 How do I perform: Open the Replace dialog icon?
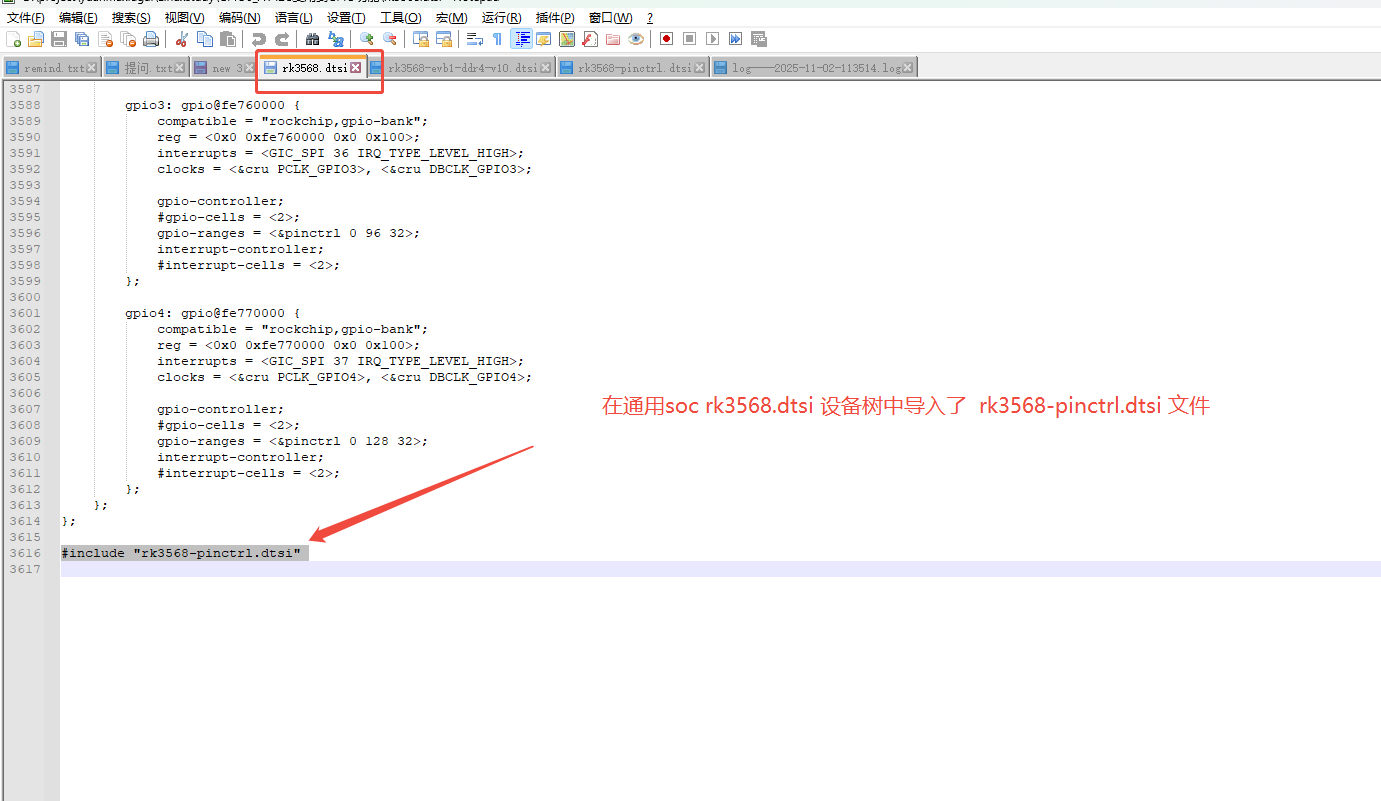(x=336, y=39)
